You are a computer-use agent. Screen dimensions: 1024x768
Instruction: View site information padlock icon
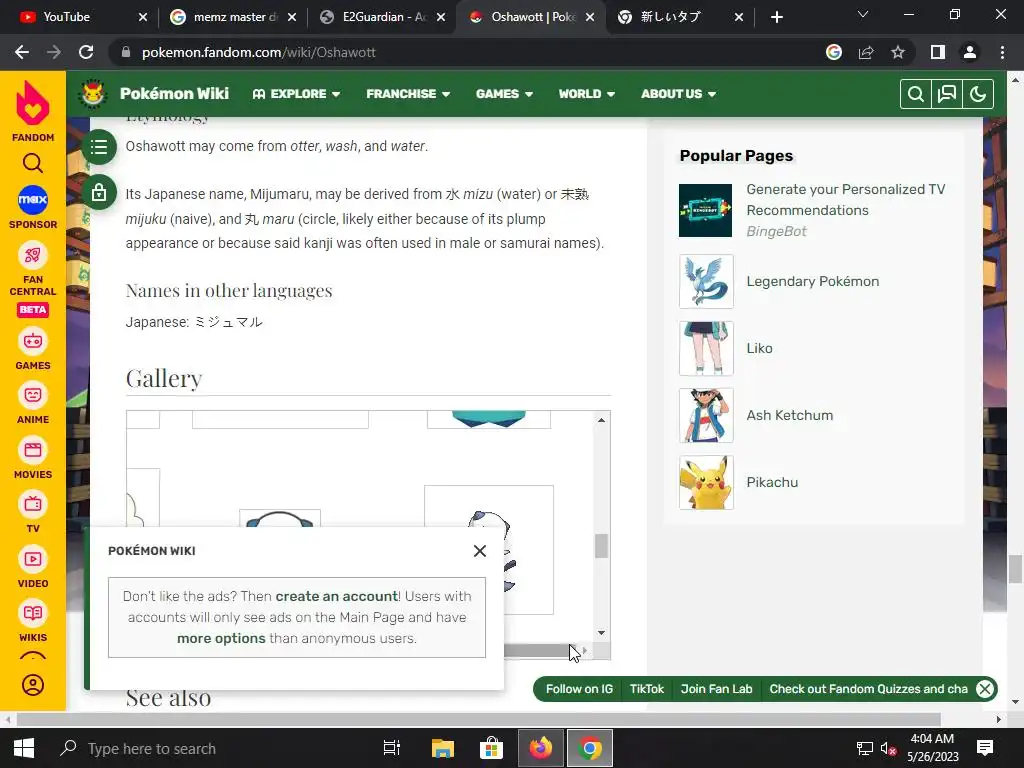click(x=126, y=52)
